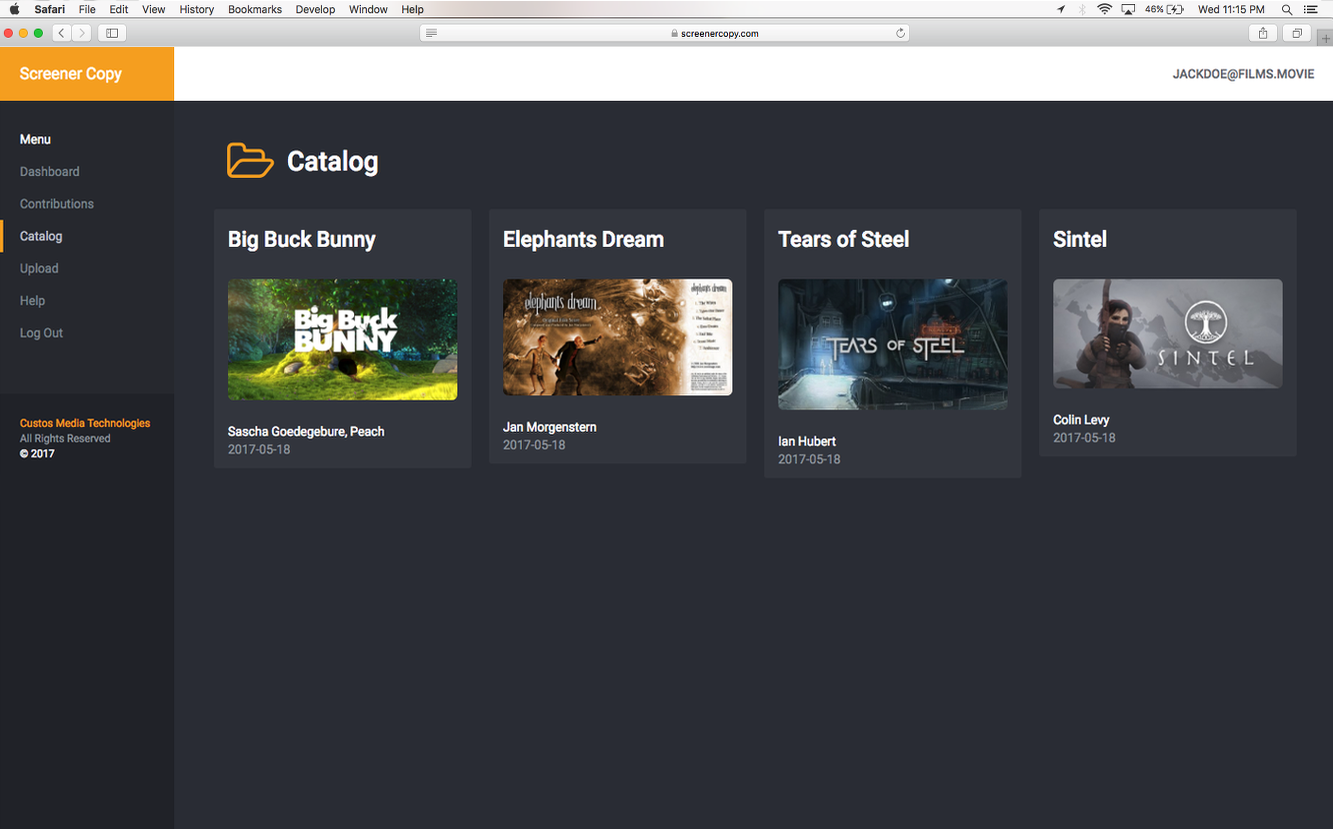Click the Screener Copy logo
Image resolution: width=1333 pixels, height=829 pixels.
pos(71,74)
